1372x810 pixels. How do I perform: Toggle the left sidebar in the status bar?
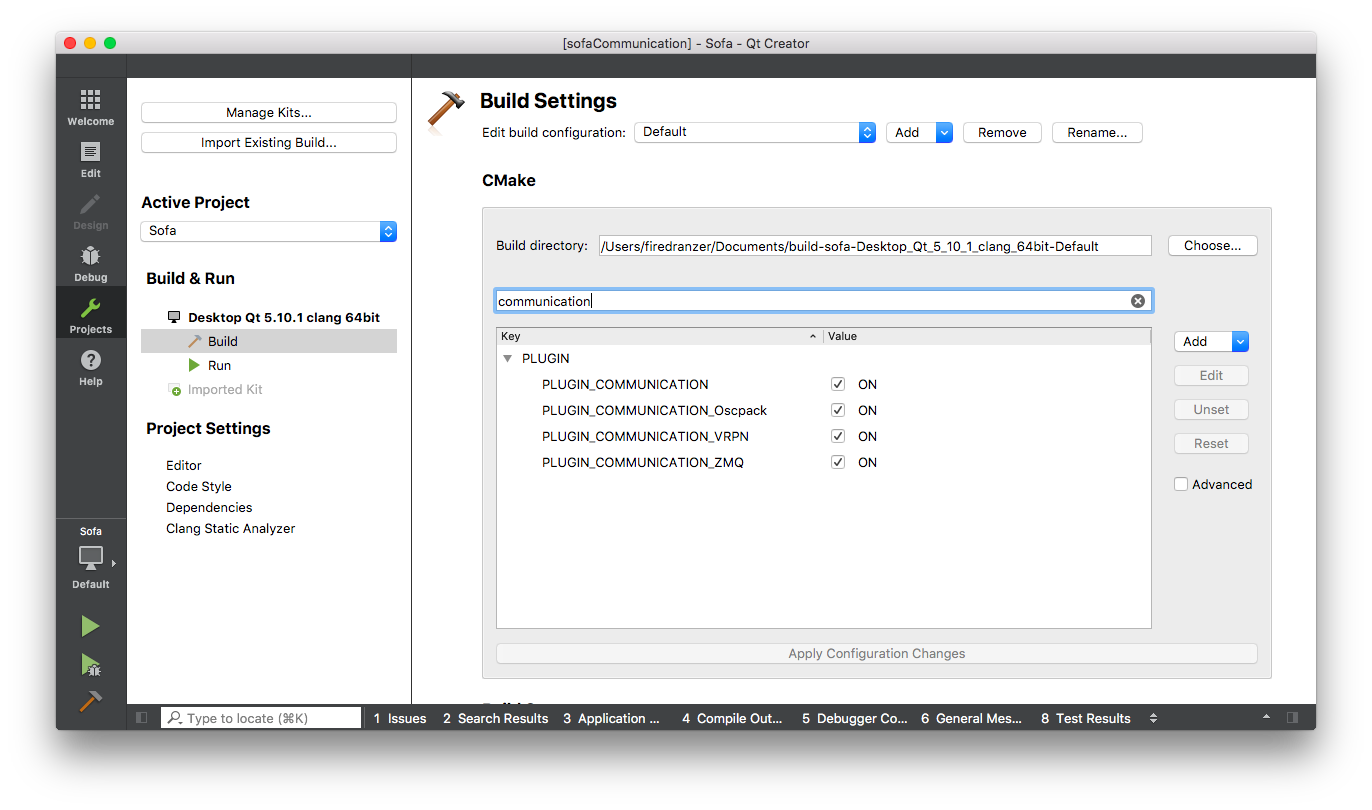pyautogui.click(x=141, y=718)
